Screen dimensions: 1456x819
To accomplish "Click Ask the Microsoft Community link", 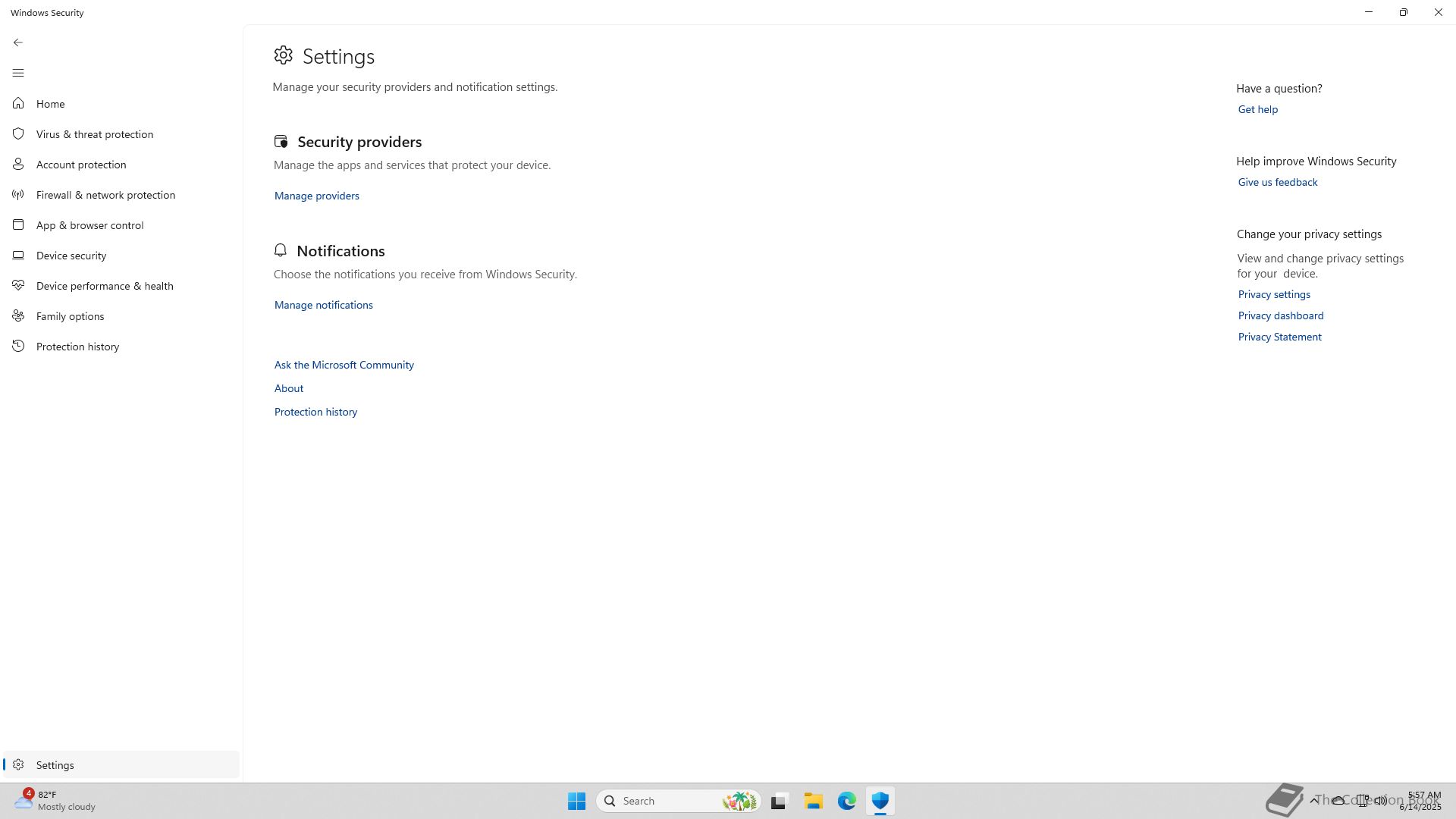I will [344, 365].
